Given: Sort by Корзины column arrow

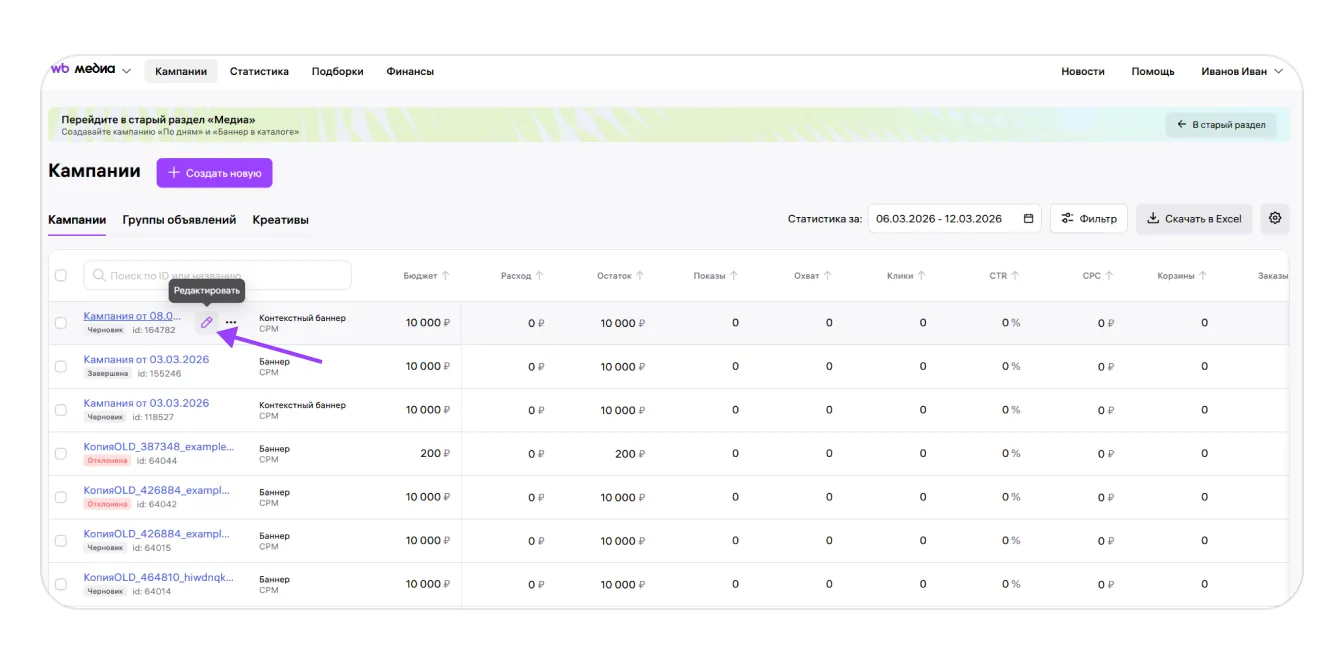Looking at the screenshot, I should point(1203,275).
